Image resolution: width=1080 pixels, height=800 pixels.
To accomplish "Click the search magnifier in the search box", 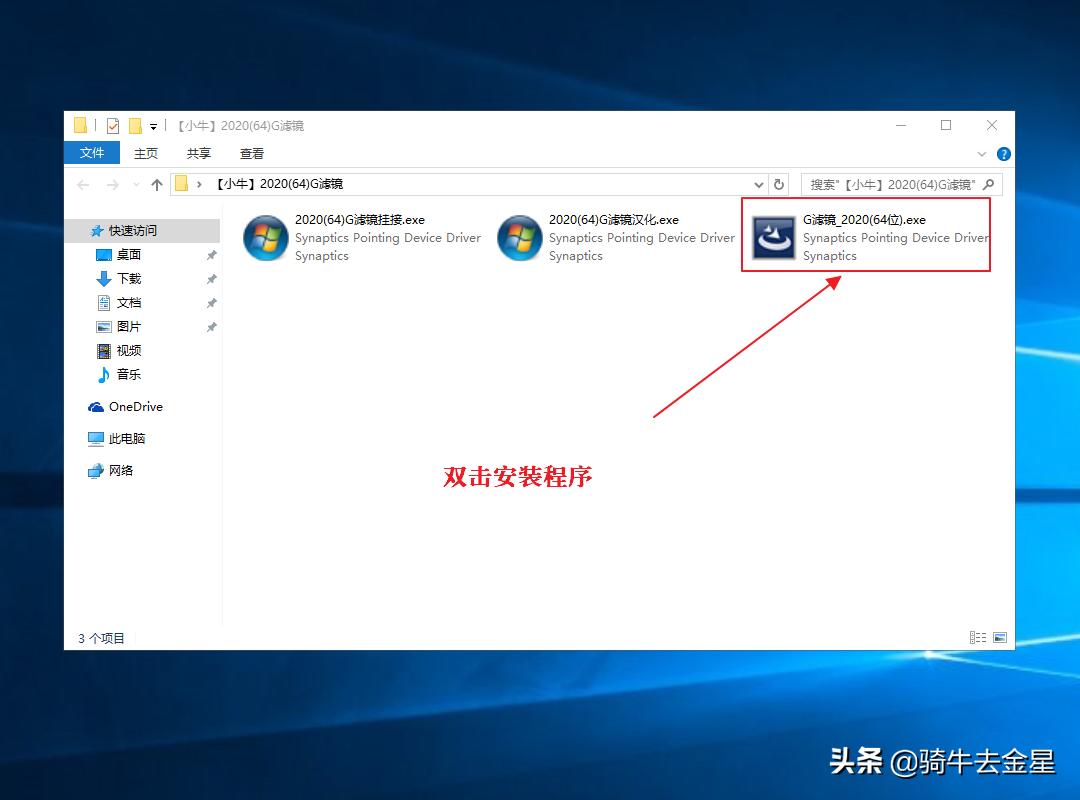I will 988,184.
